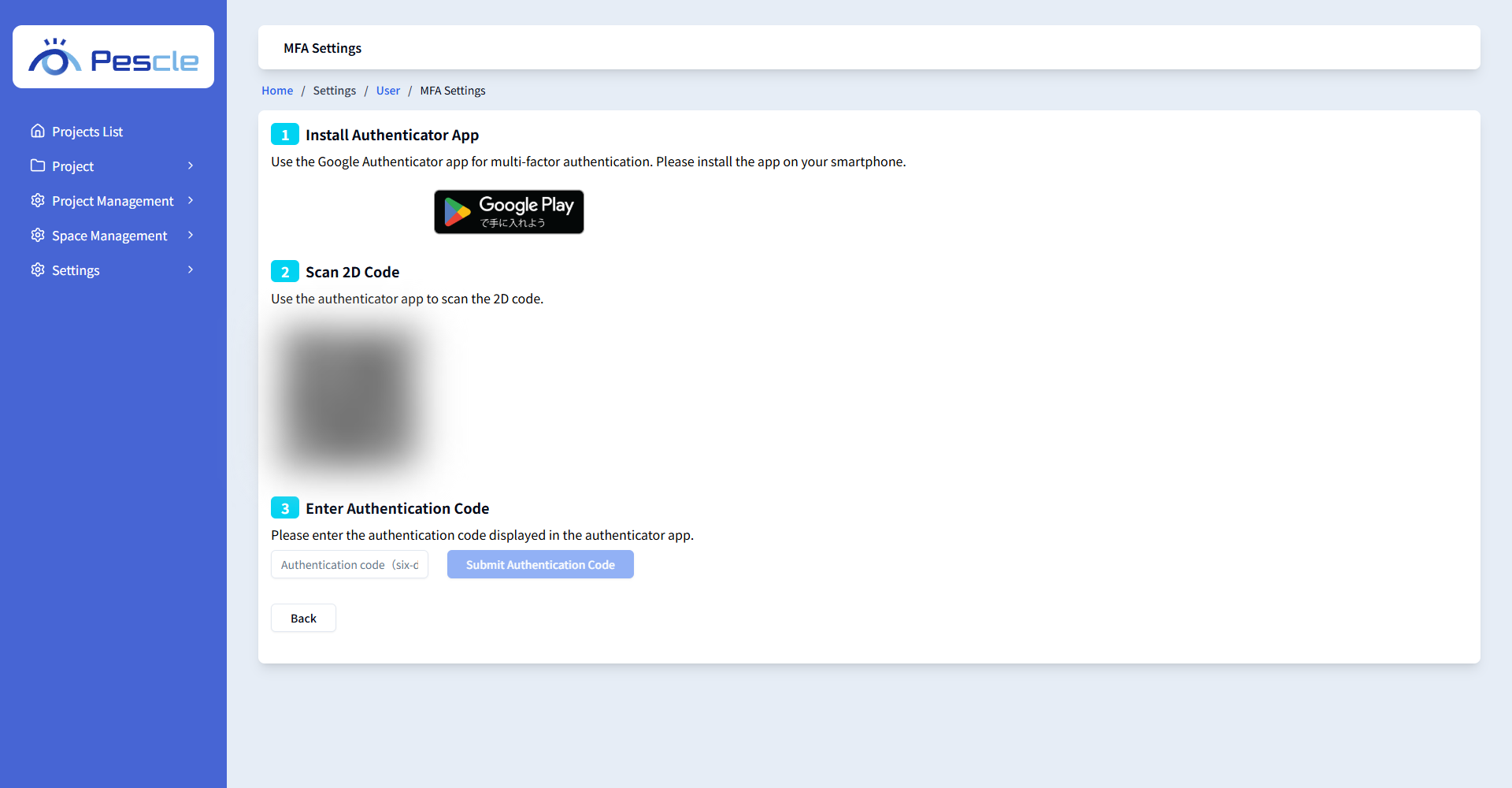This screenshot has height=788, width=1512.
Task: Click the Settings gear icon in sidebar
Action: click(38, 269)
